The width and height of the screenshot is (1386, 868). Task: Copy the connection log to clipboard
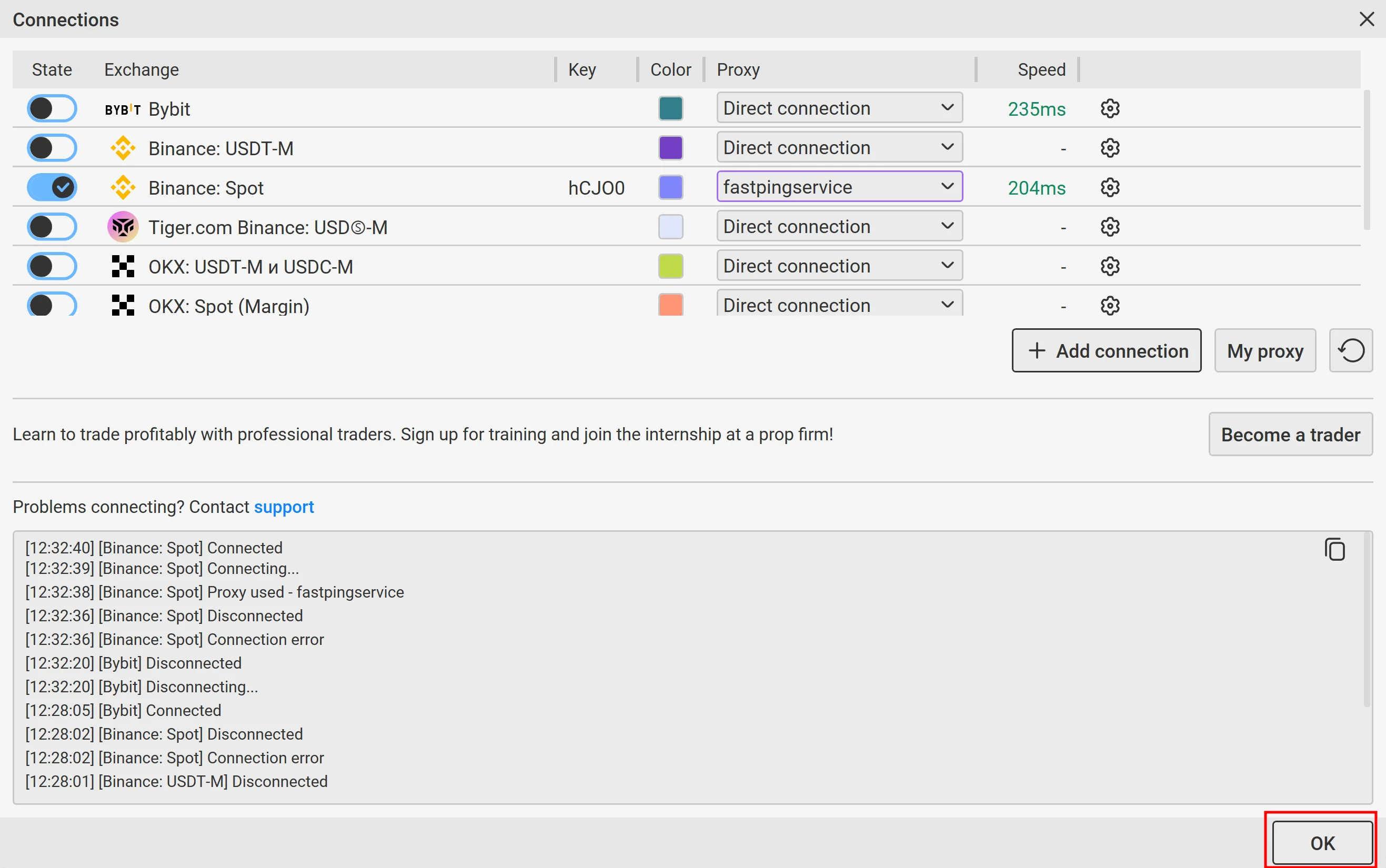[1334, 549]
